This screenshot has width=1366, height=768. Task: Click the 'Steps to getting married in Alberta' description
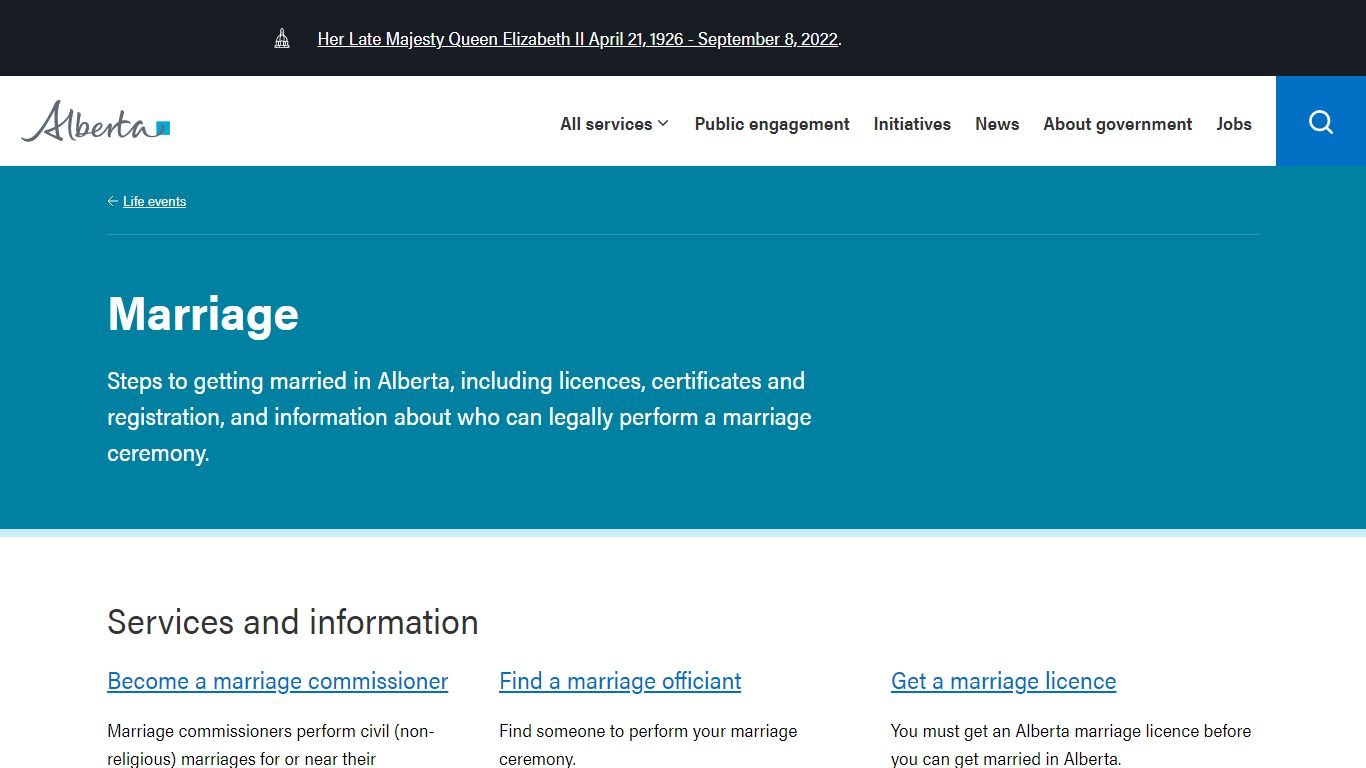(x=459, y=417)
